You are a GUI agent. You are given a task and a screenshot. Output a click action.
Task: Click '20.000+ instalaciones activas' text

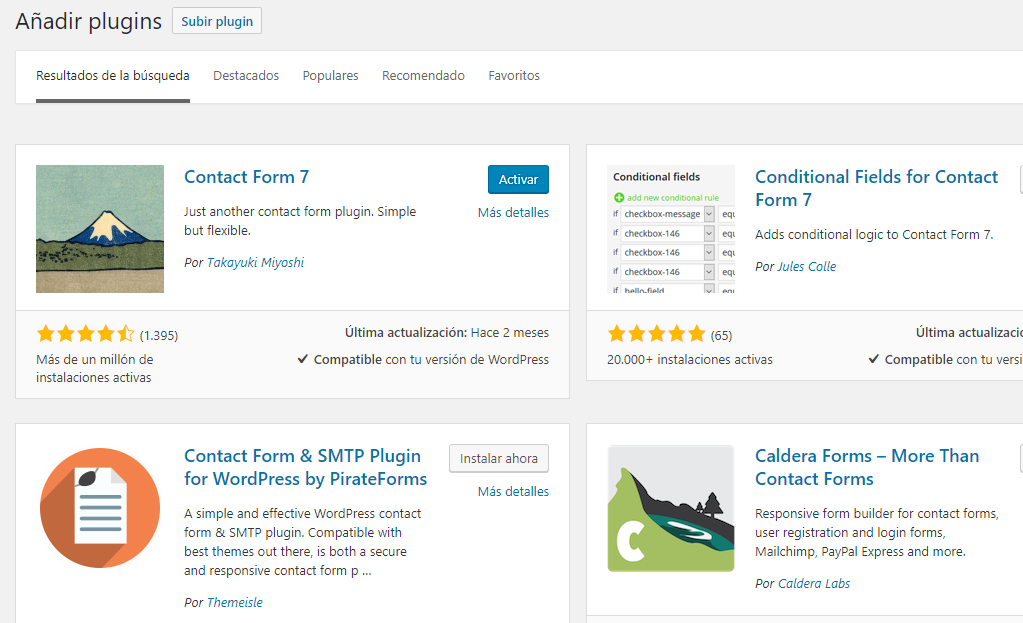click(x=690, y=359)
